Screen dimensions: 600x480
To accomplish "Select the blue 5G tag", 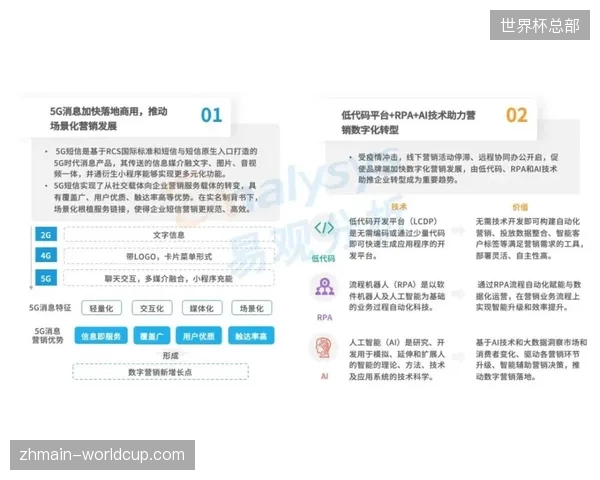I will coord(46,278).
